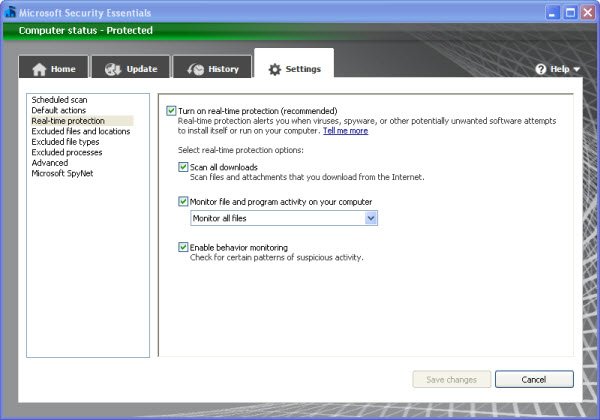Switch to the Update tab

(x=131, y=67)
